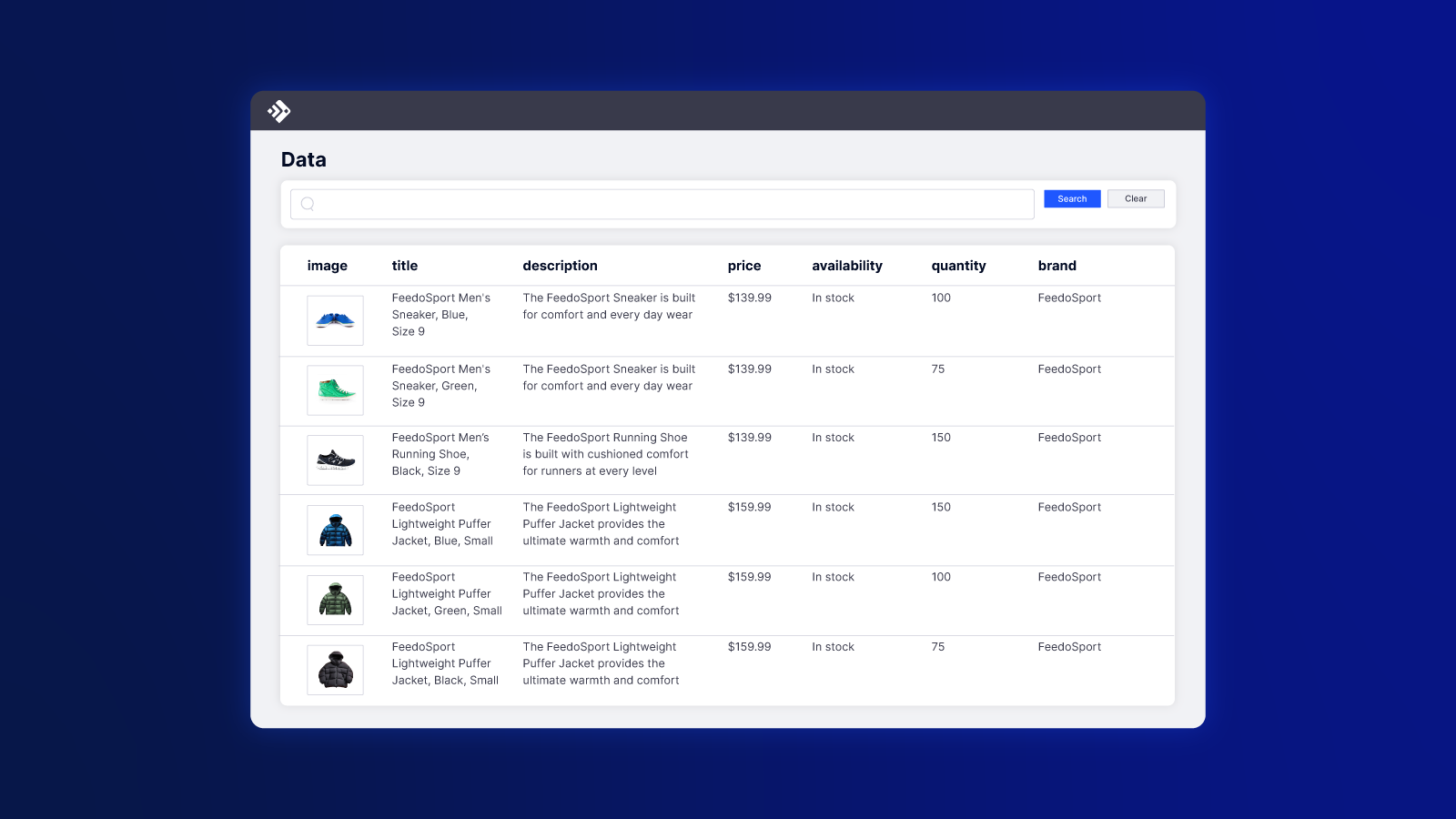Click the price column header

click(743, 266)
